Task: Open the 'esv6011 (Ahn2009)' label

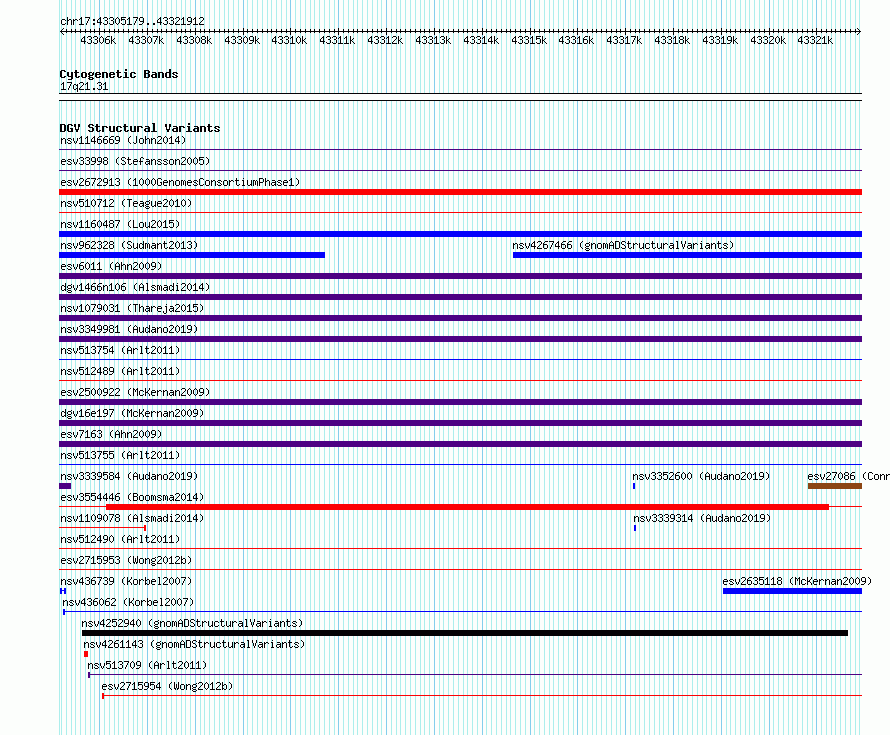Action: coord(111,266)
